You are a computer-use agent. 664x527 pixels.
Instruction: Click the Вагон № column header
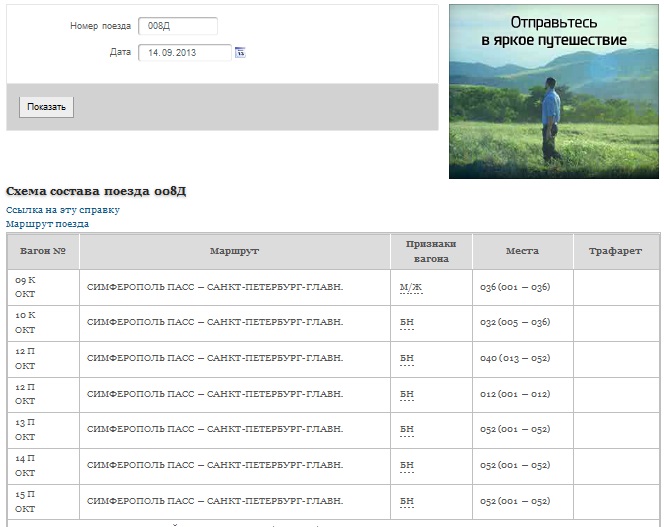[x=43, y=251]
